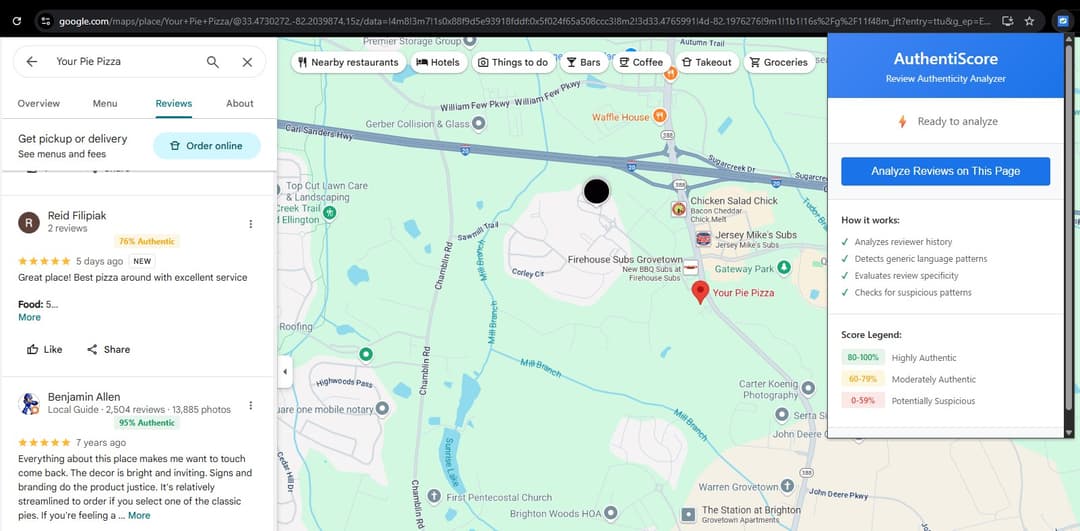Reload the page with the browser refresh icon

click(x=17, y=21)
